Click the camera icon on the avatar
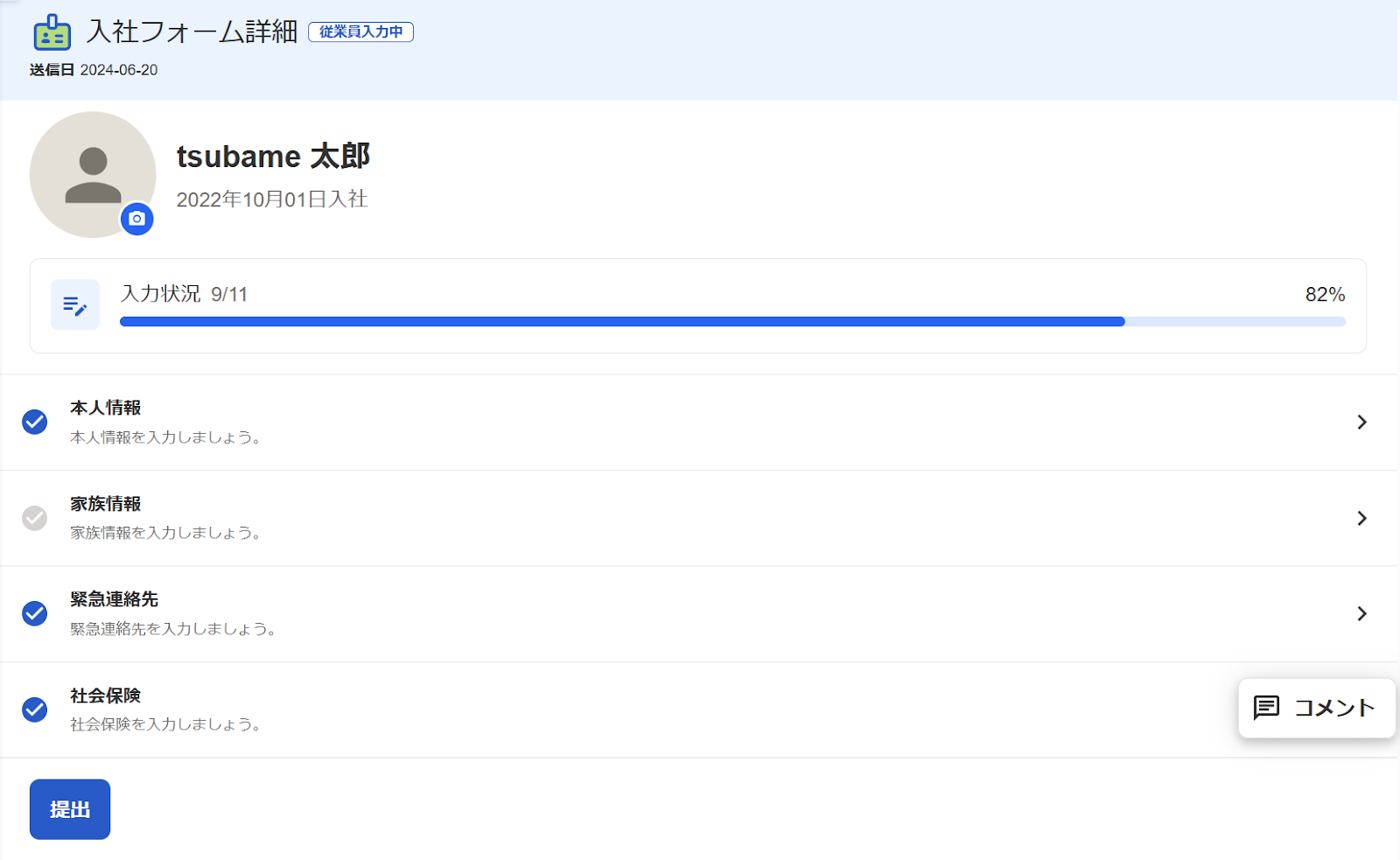Image resolution: width=1400 pixels, height=860 pixels. pos(136,219)
